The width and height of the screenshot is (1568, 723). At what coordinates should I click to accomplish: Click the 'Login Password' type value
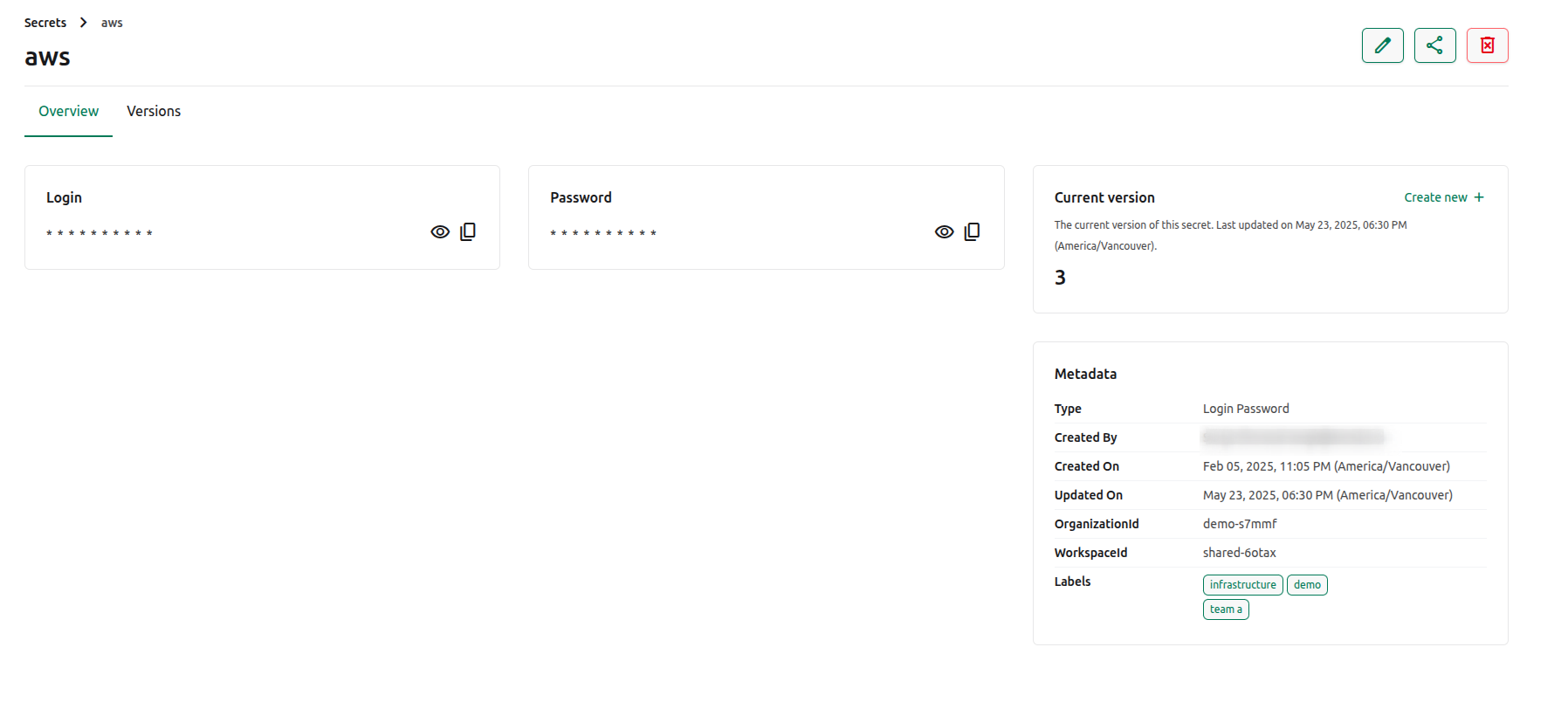[x=1246, y=409]
